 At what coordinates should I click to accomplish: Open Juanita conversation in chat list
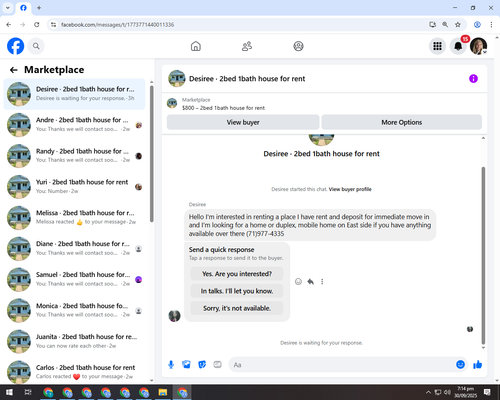(x=74, y=341)
